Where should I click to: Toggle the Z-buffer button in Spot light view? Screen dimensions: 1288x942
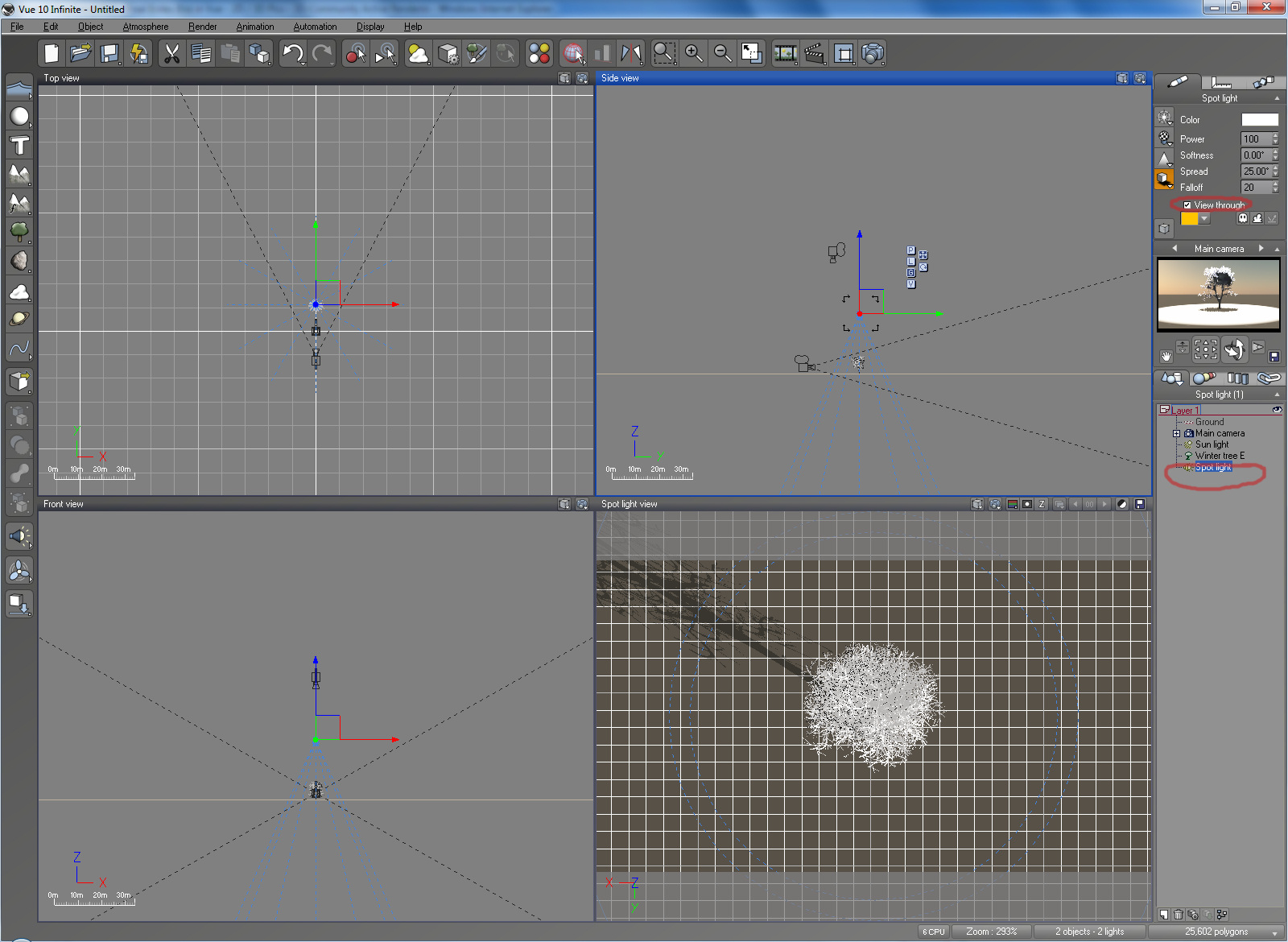coord(1042,504)
